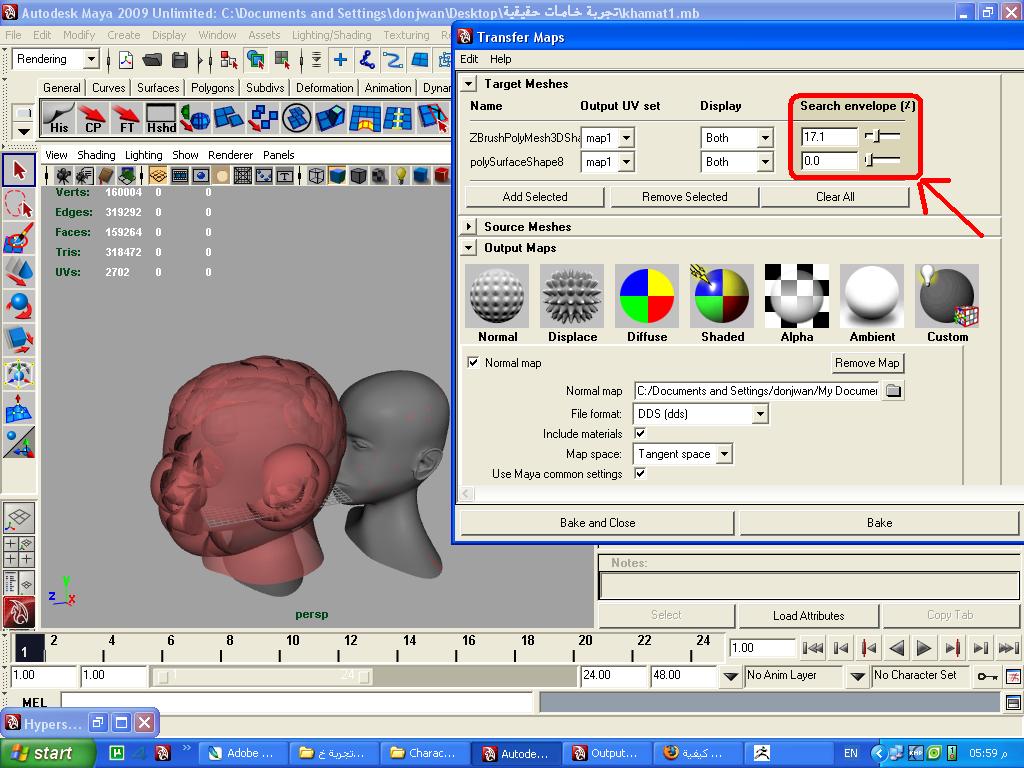This screenshot has height=768, width=1024.
Task: Toggle auto keyframe key button
Action: 986,676
